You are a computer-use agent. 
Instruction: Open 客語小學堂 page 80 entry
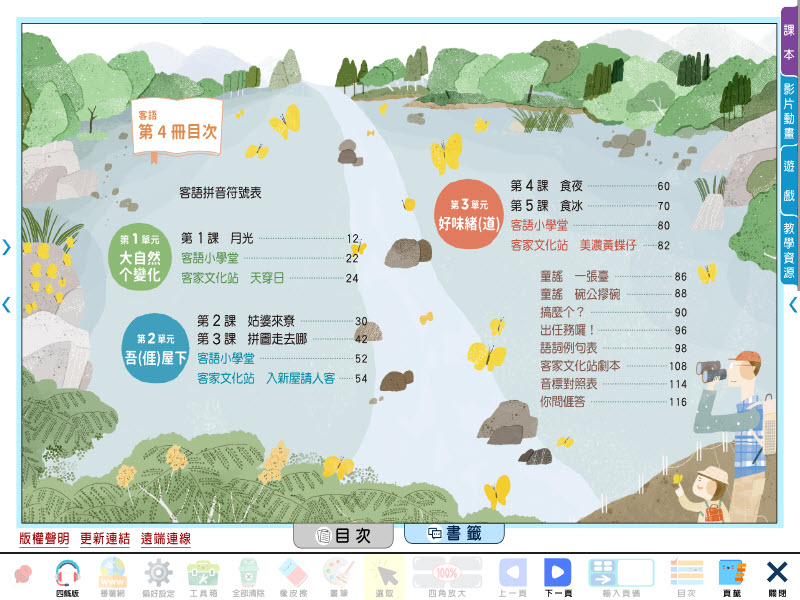(x=590, y=226)
